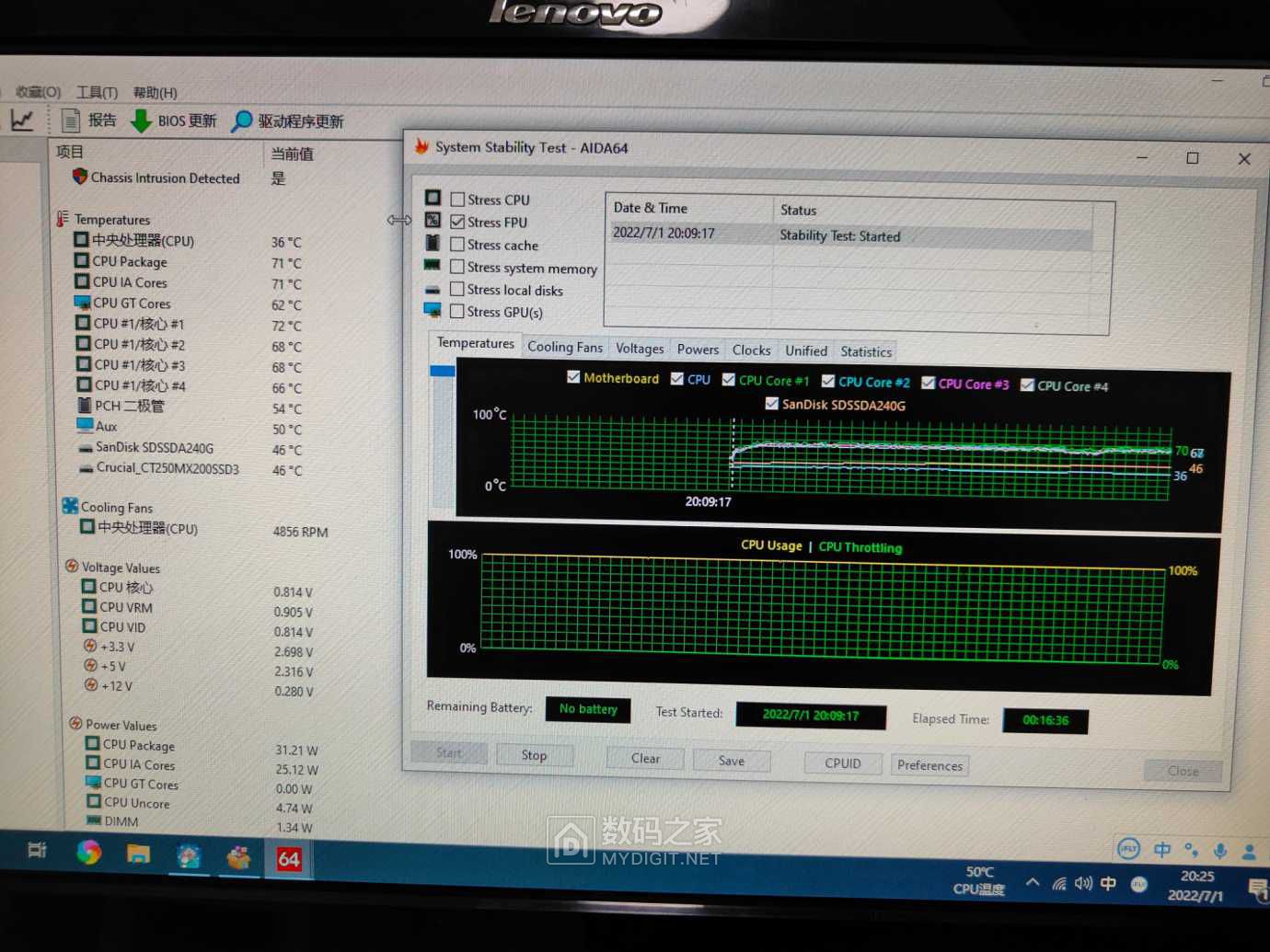Click the volume speaker tray icon

(x=1083, y=884)
